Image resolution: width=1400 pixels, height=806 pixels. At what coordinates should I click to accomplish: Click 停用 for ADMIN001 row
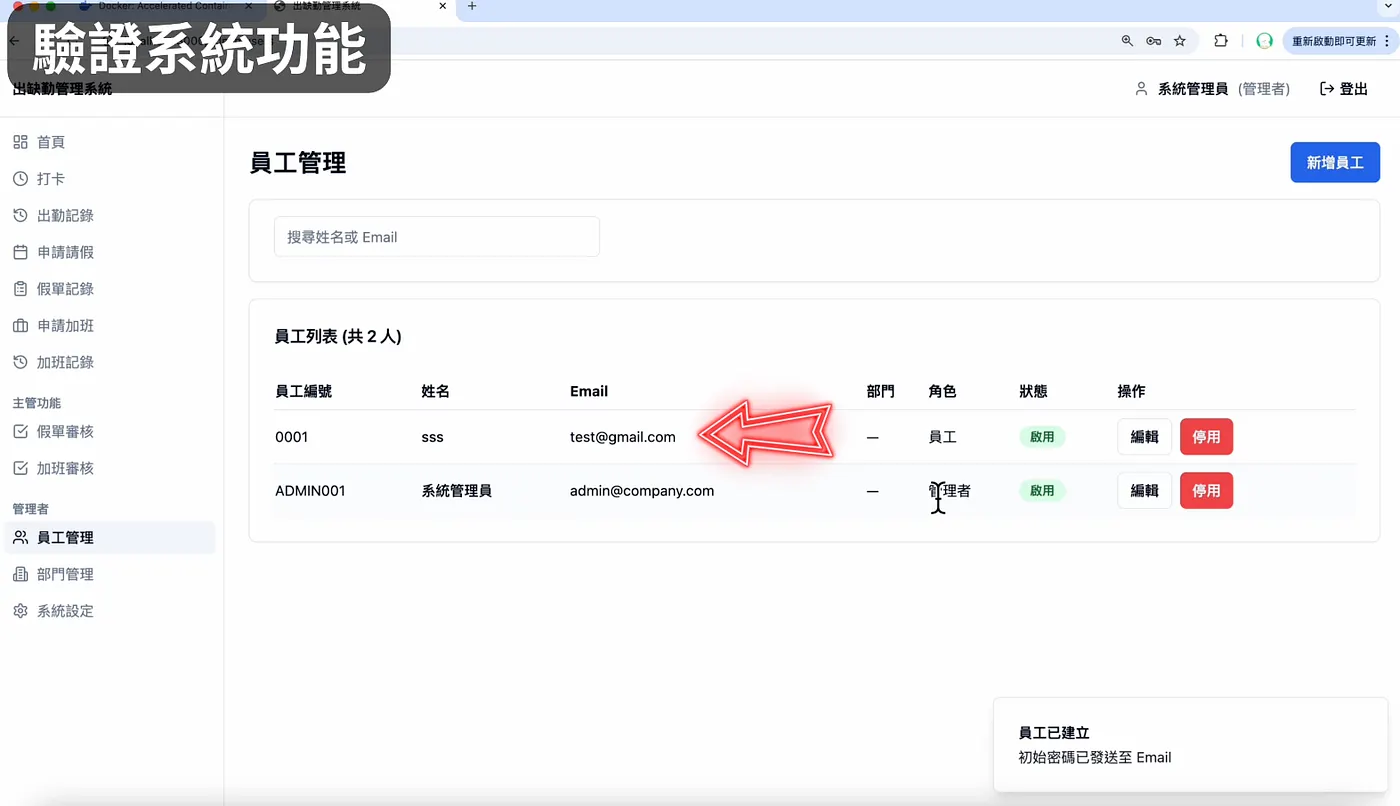pyautogui.click(x=1206, y=491)
